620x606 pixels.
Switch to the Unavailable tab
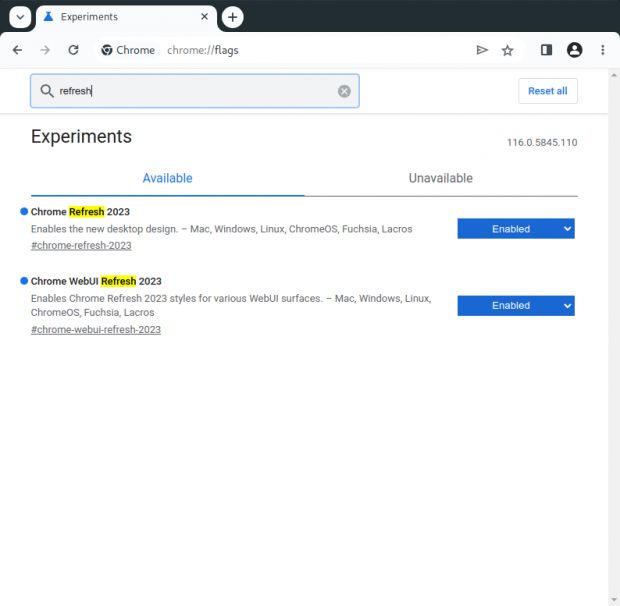[440, 178]
